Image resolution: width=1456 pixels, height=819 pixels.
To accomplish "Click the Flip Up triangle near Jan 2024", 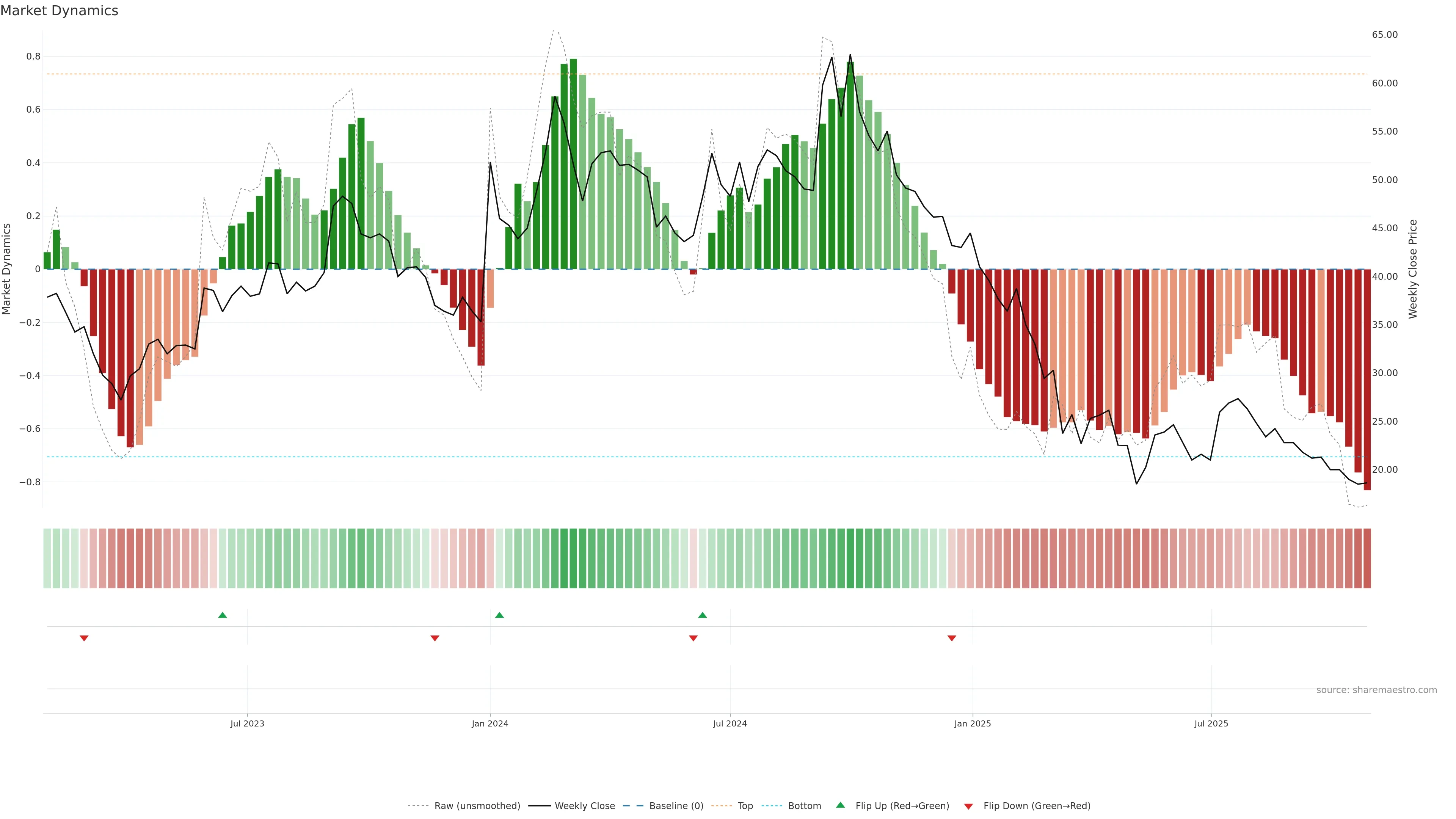I will pyautogui.click(x=499, y=615).
